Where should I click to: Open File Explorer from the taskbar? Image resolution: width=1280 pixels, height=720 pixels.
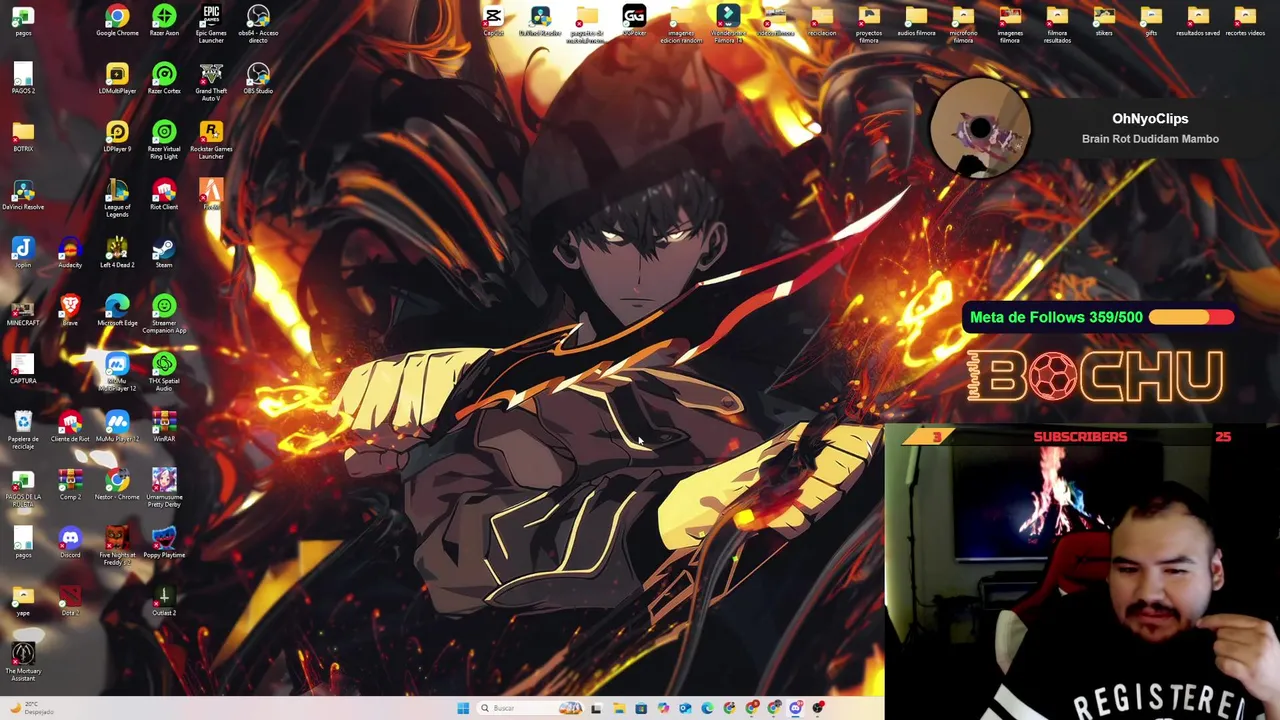coord(619,708)
